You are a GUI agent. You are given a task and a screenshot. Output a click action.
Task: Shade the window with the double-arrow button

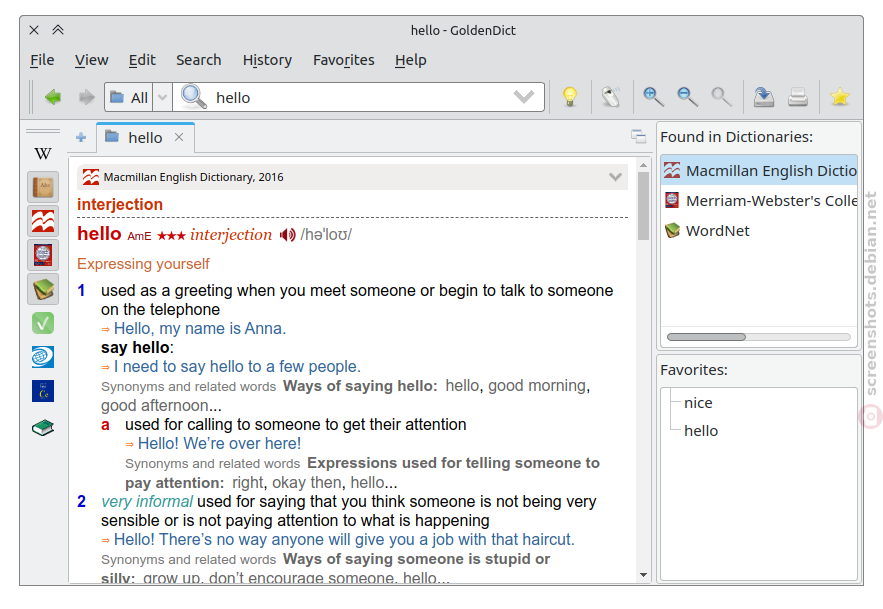pyautogui.click(x=58, y=30)
